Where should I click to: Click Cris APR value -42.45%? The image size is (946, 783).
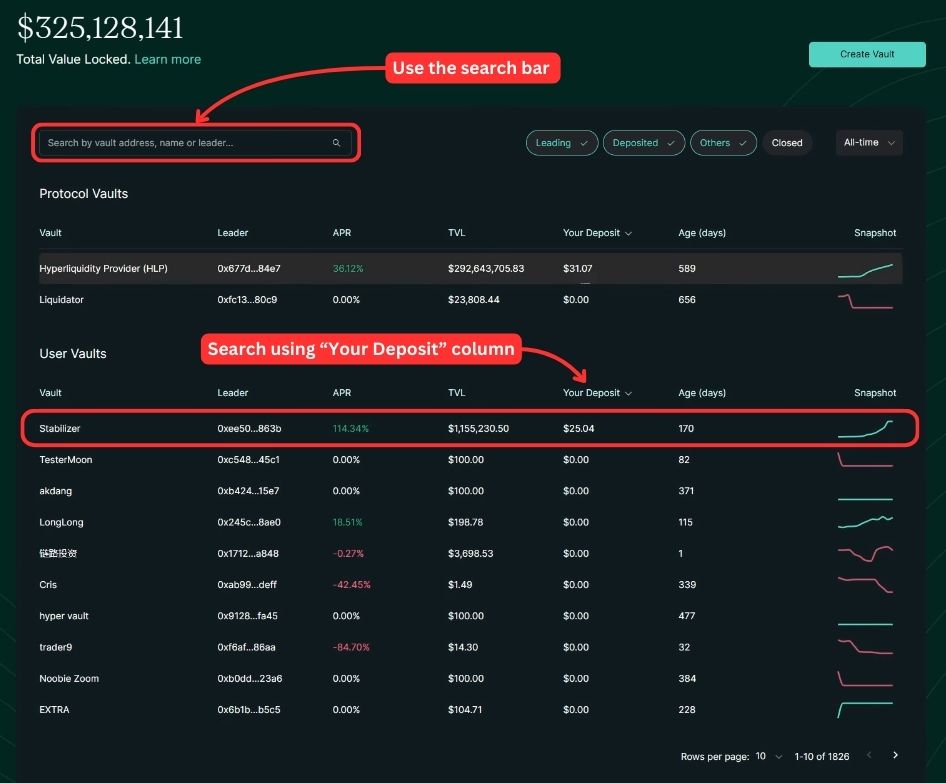pos(351,585)
